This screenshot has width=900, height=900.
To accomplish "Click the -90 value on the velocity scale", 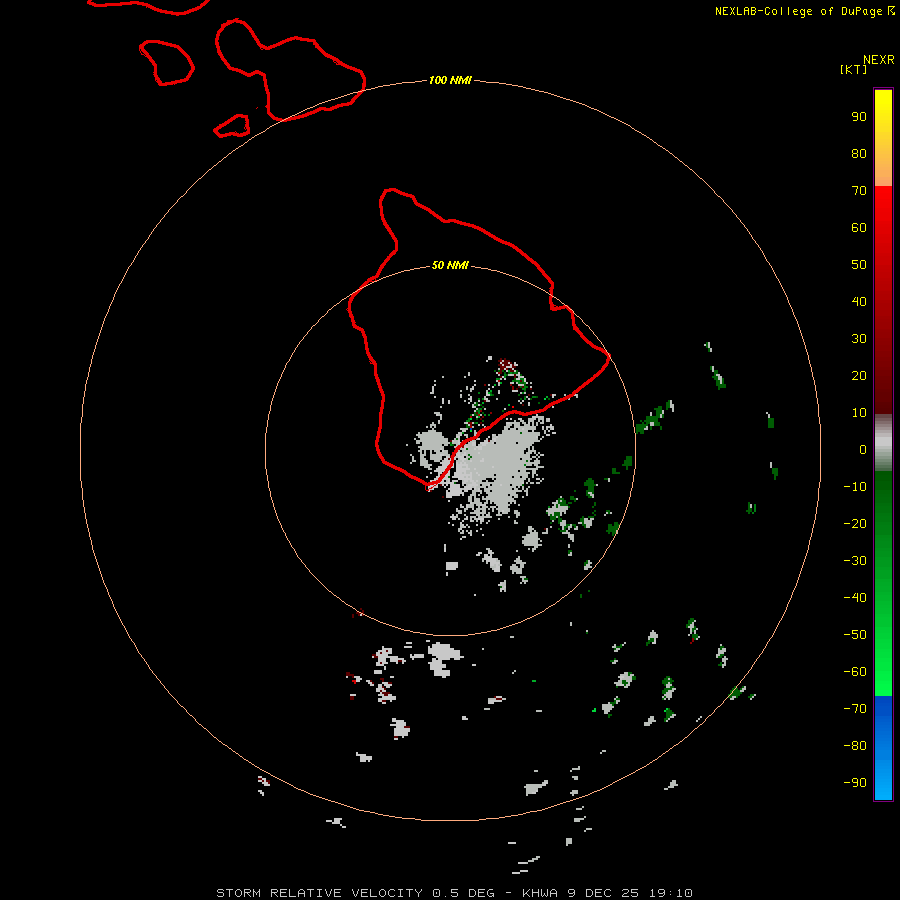I will click(855, 783).
